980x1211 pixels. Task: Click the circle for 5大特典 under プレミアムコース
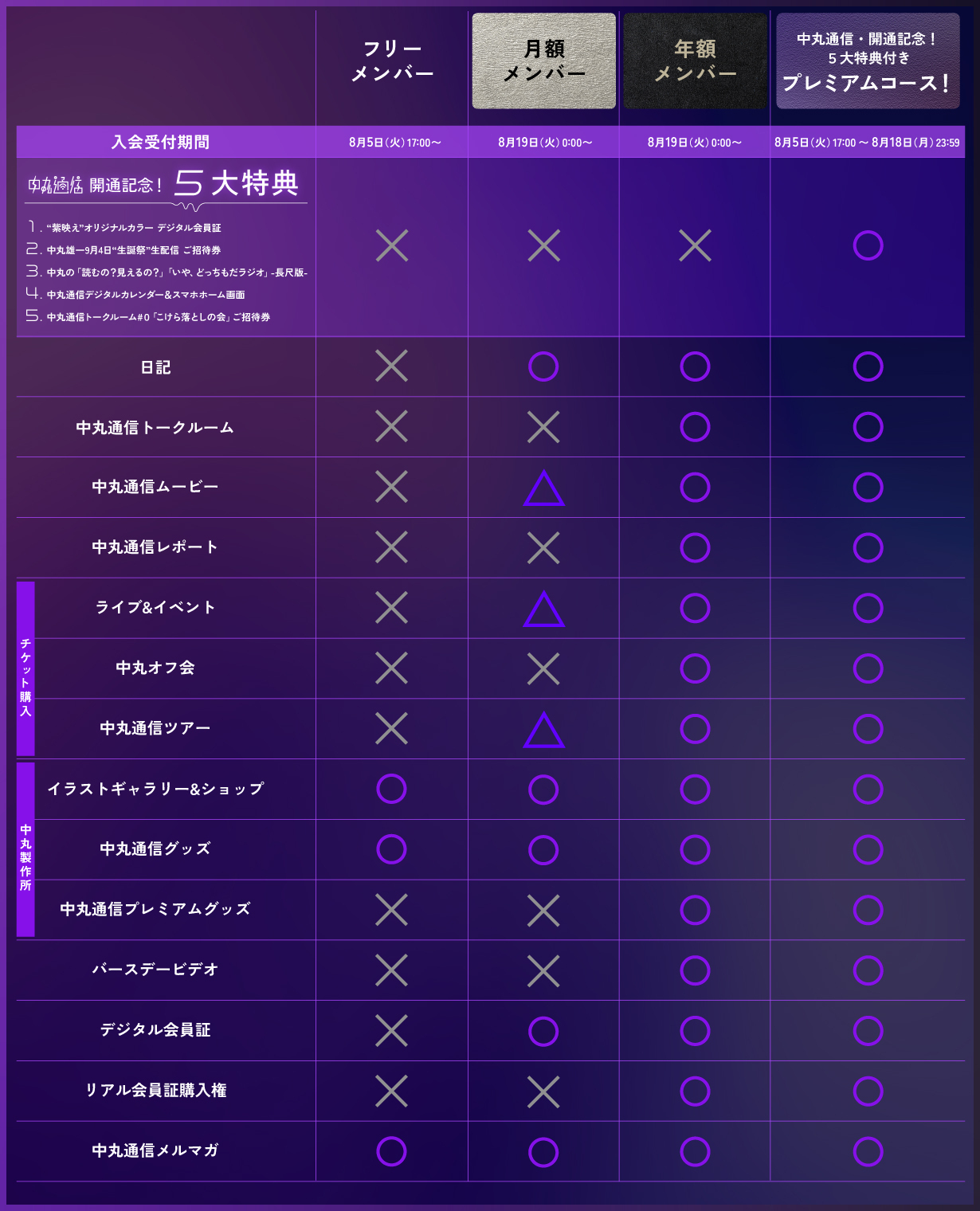[868, 245]
